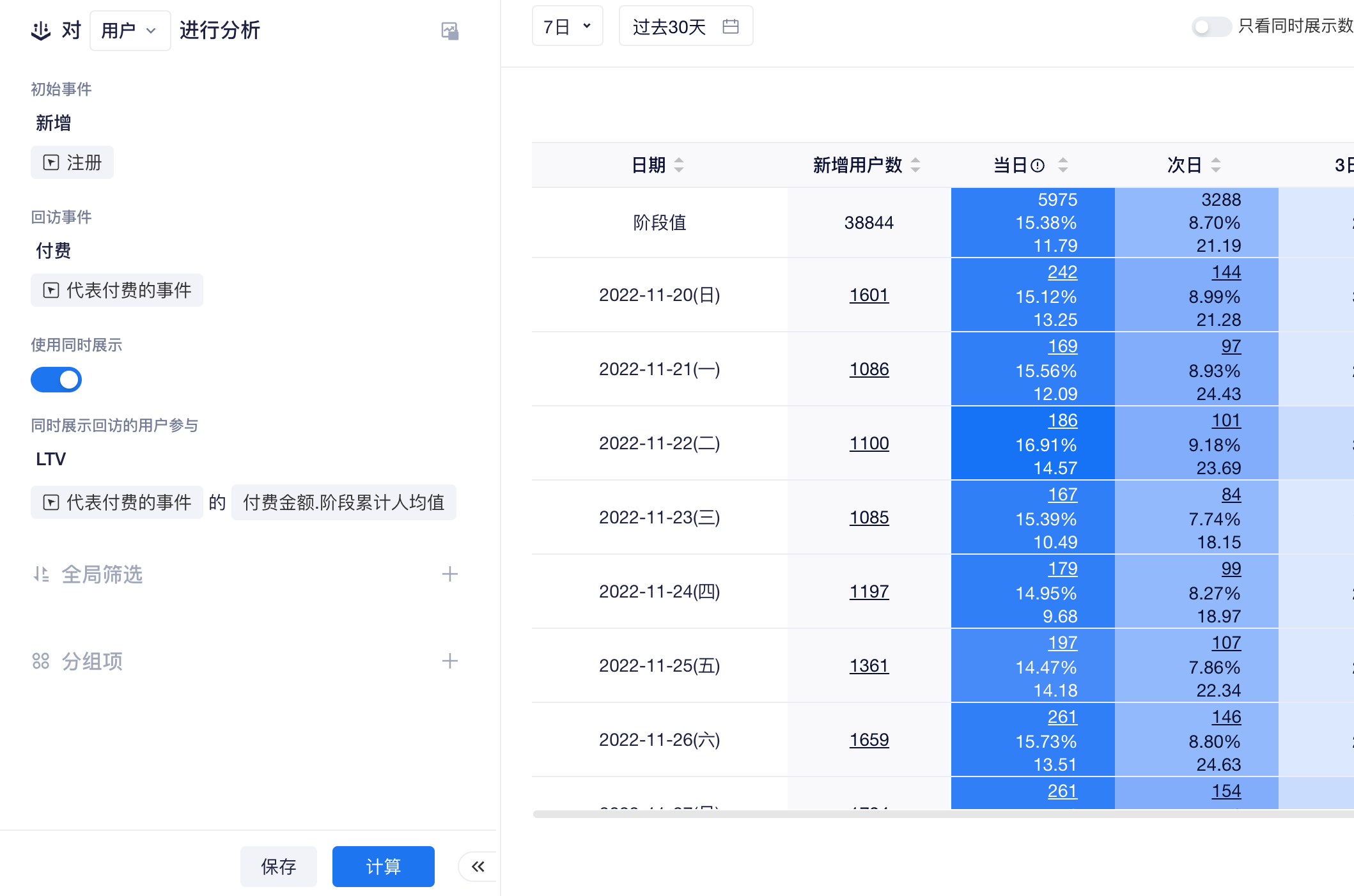Open the 7日 period dropdown
The image size is (1354, 896).
568,26
